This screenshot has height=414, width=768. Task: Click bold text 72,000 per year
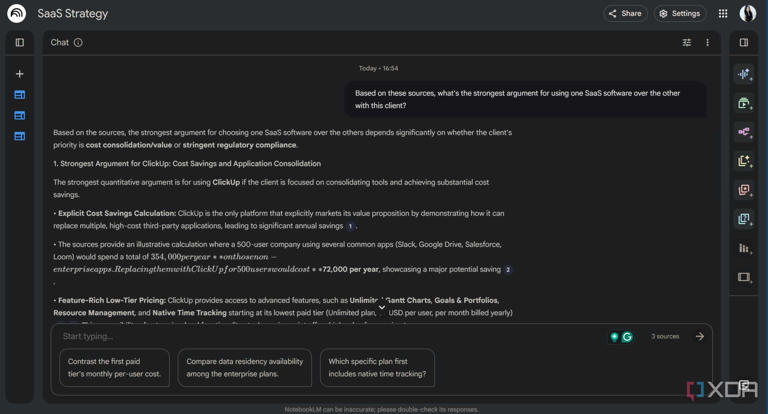348,269
